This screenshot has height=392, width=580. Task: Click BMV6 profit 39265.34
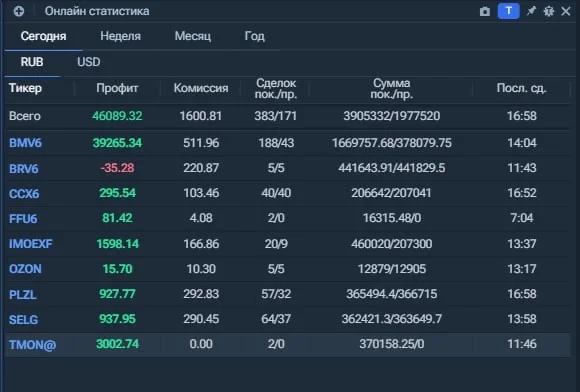pyautogui.click(x=117, y=143)
